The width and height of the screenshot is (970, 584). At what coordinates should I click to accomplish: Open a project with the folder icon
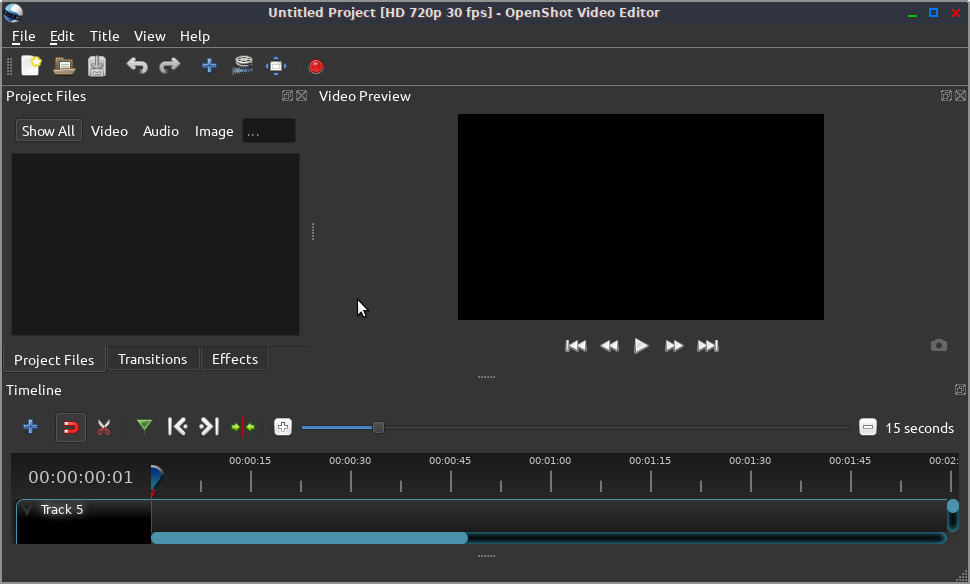64,66
